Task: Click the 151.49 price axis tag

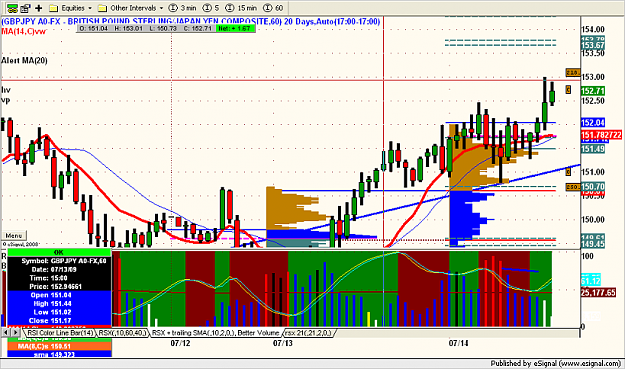Action: point(593,149)
